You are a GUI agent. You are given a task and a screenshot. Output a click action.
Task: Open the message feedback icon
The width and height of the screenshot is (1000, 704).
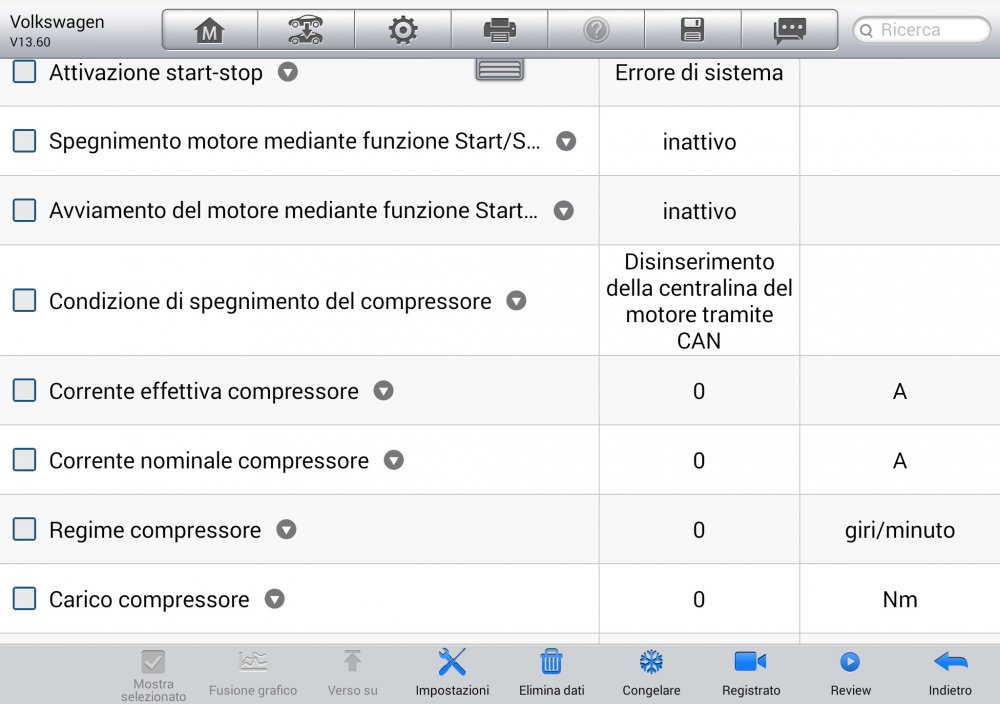(x=789, y=30)
